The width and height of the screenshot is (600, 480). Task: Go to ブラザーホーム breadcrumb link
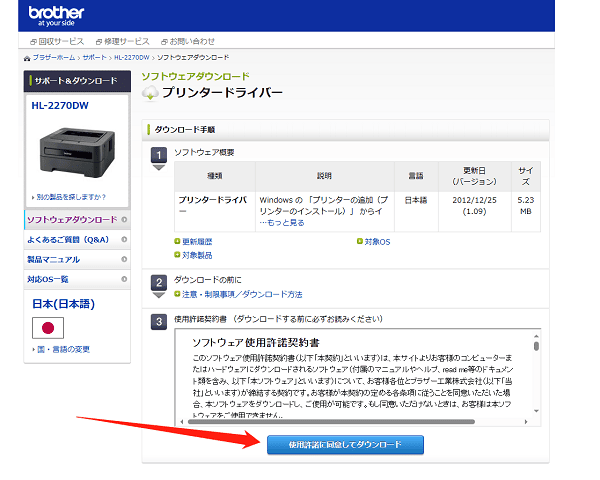(54, 57)
